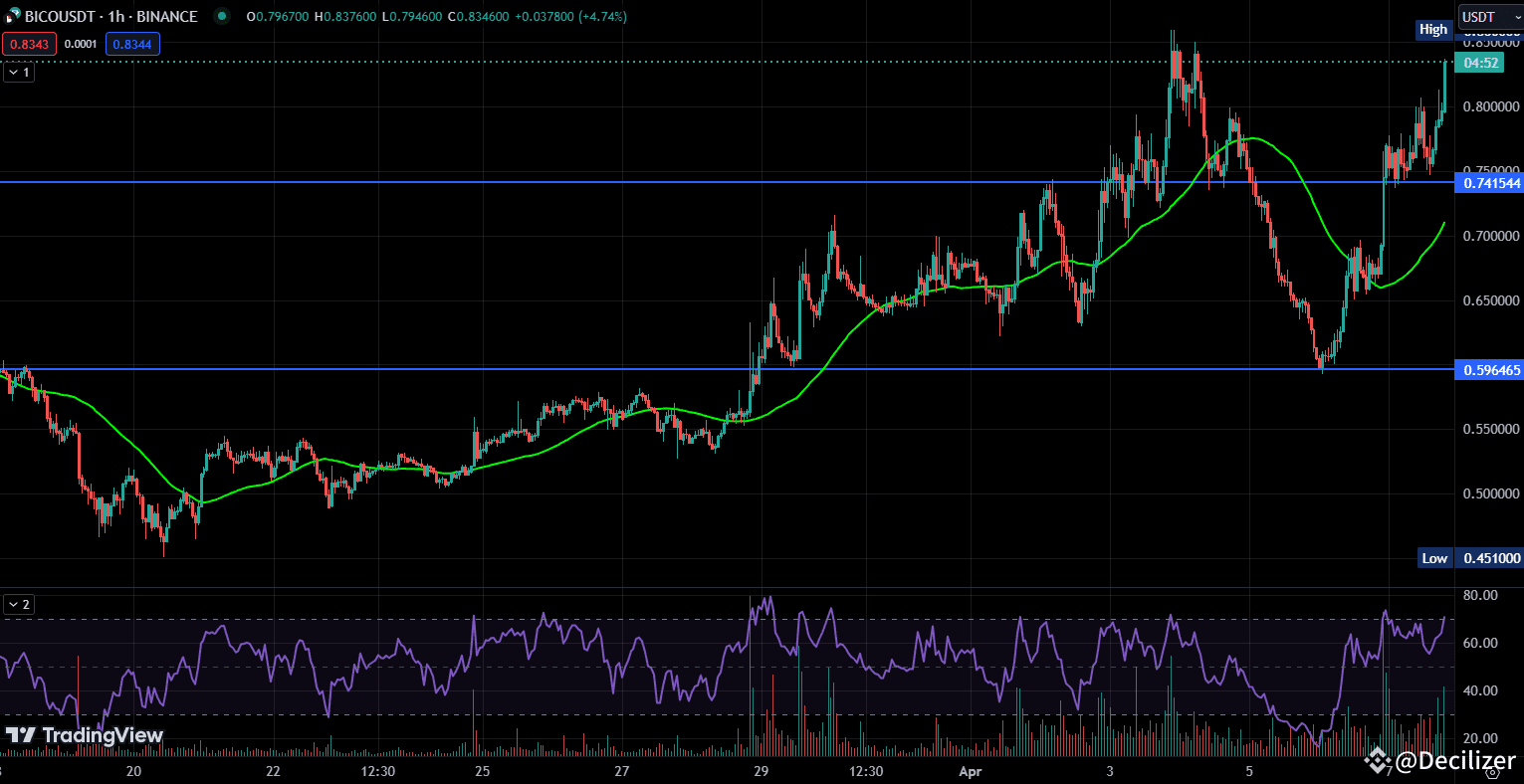Click the blue buy price 0.8344 button
Image resolution: width=1524 pixels, height=784 pixels.
(132, 44)
